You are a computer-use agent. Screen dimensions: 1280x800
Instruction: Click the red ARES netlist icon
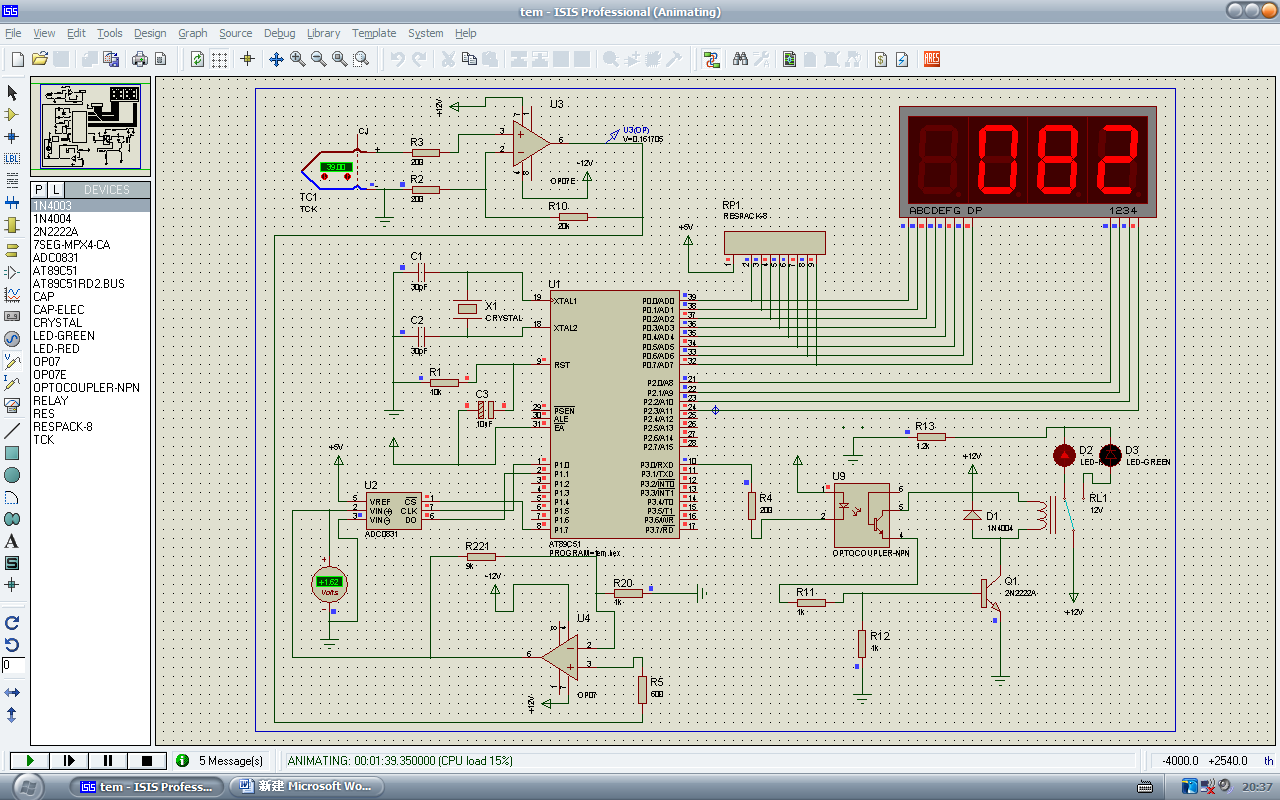(x=931, y=59)
